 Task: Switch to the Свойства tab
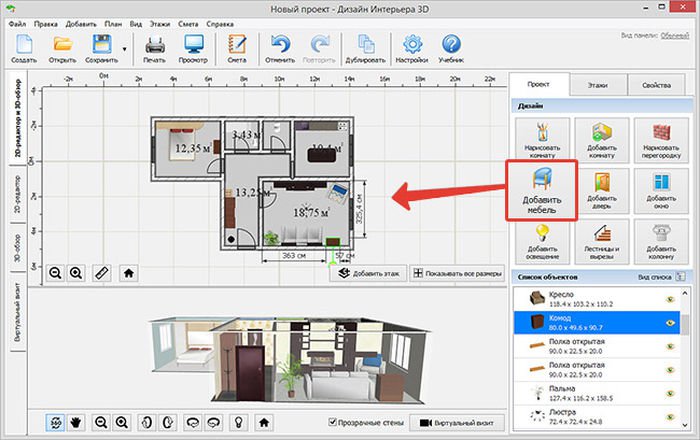point(658,87)
